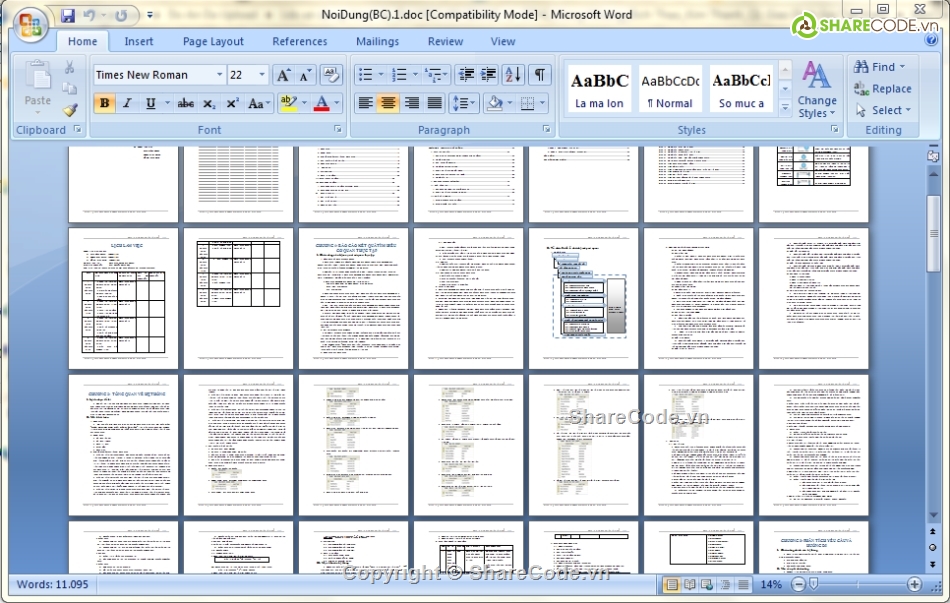Click the 14% zoom level

pyautogui.click(x=771, y=585)
